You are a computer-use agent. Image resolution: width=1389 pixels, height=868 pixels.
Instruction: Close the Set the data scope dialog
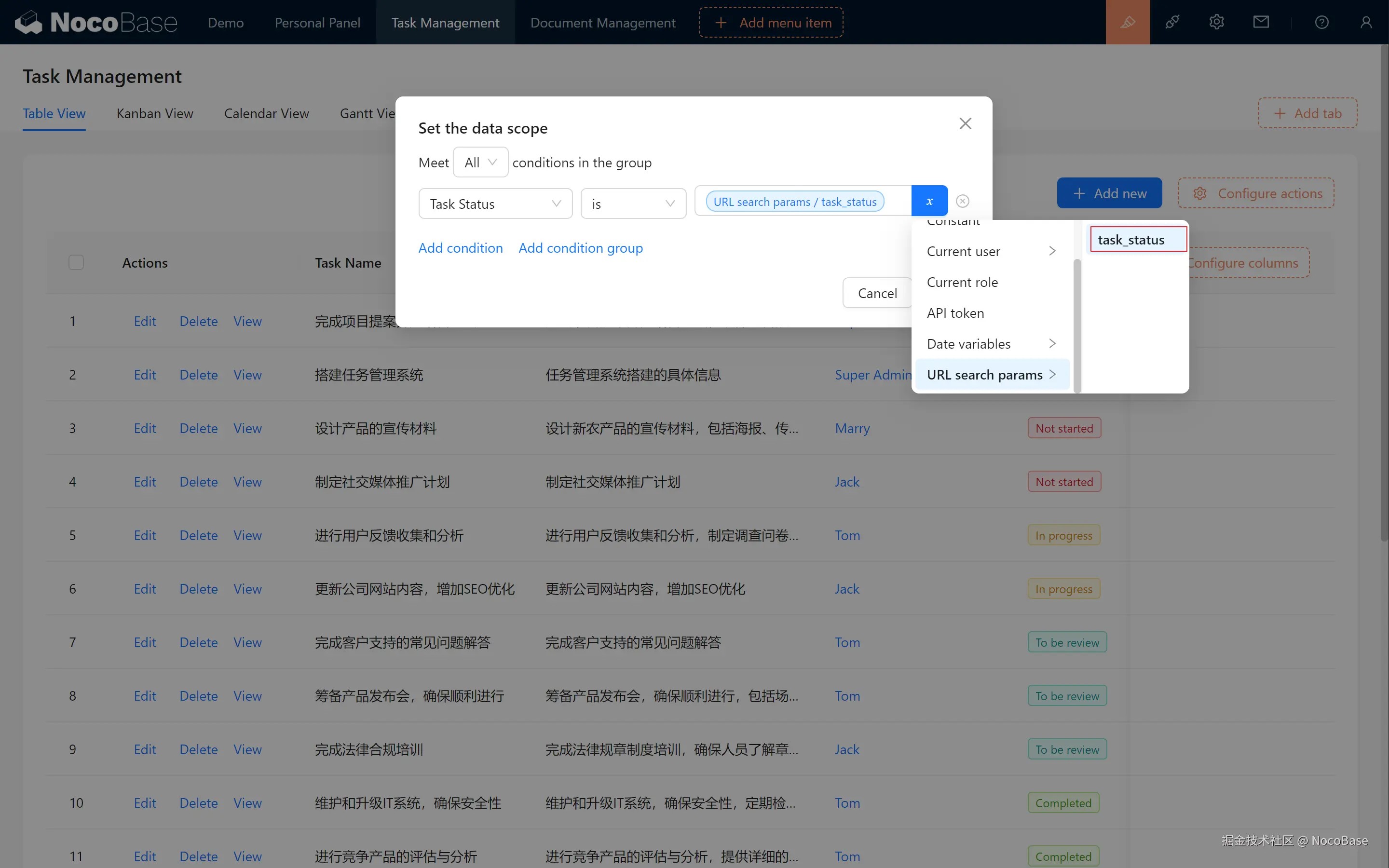(x=965, y=123)
